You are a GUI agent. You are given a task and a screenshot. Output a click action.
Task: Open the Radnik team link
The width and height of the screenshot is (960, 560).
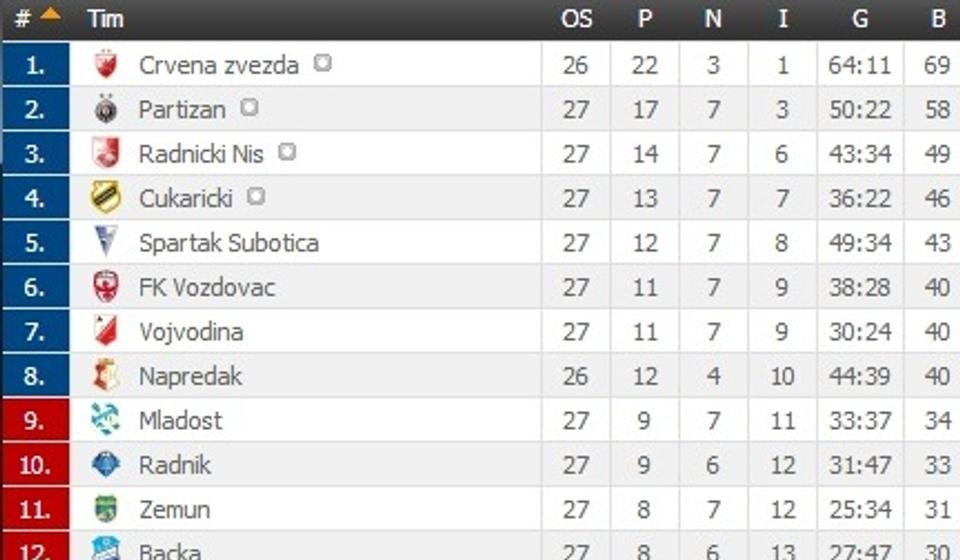[x=175, y=465]
